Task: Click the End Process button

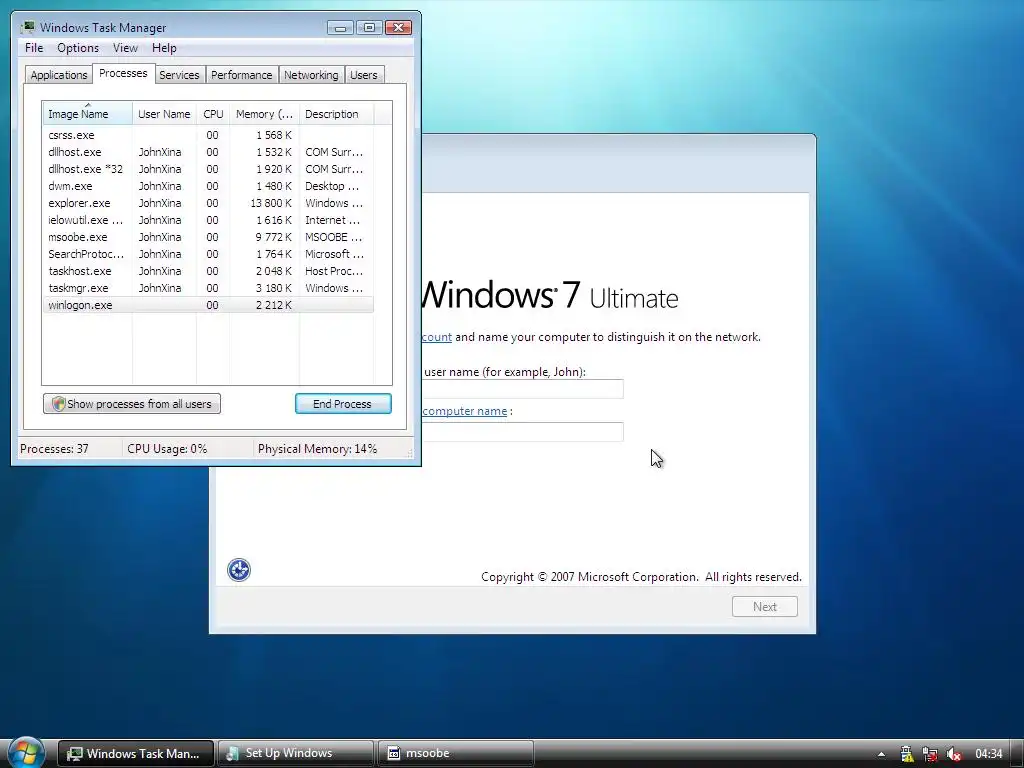Action: [343, 404]
